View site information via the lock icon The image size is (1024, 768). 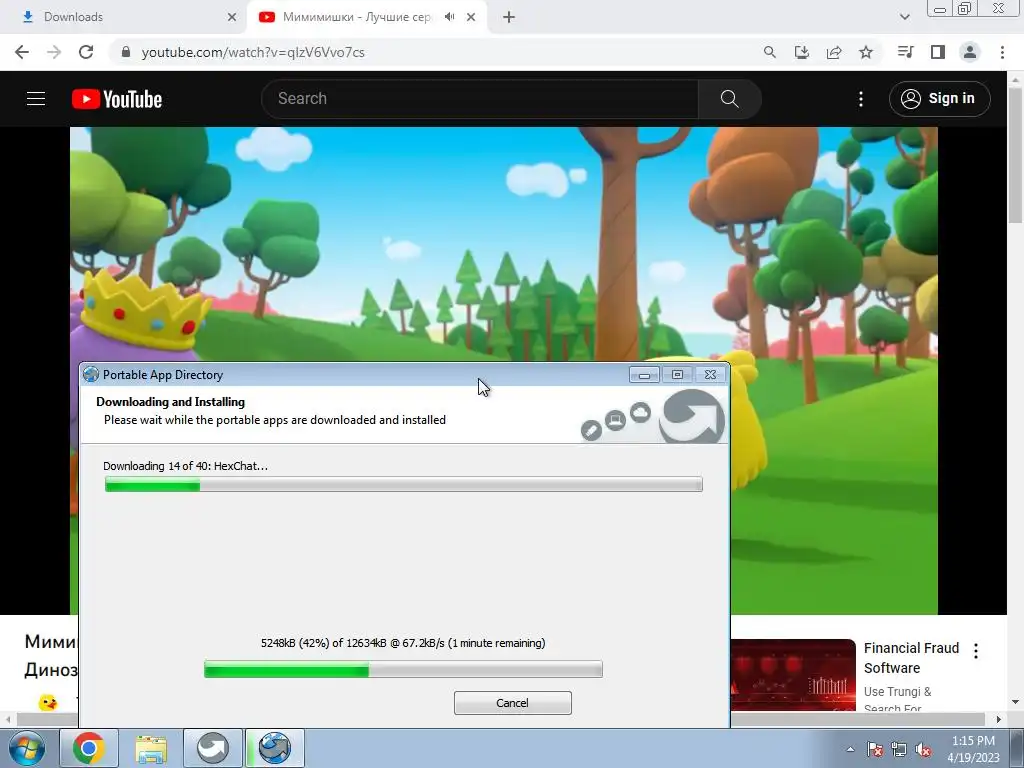coord(126,52)
